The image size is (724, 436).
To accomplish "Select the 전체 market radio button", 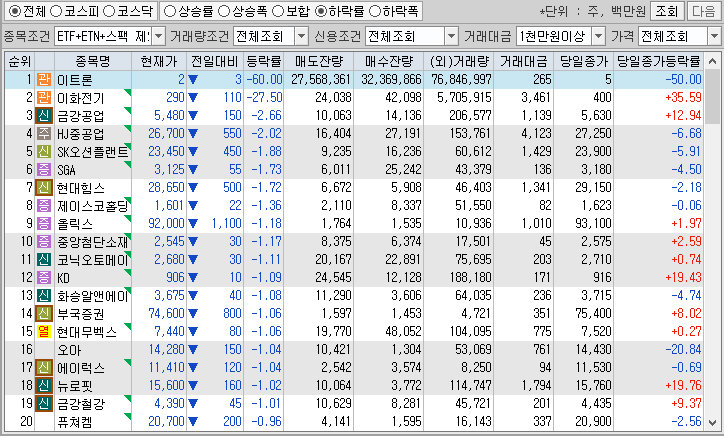I will (14, 11).
